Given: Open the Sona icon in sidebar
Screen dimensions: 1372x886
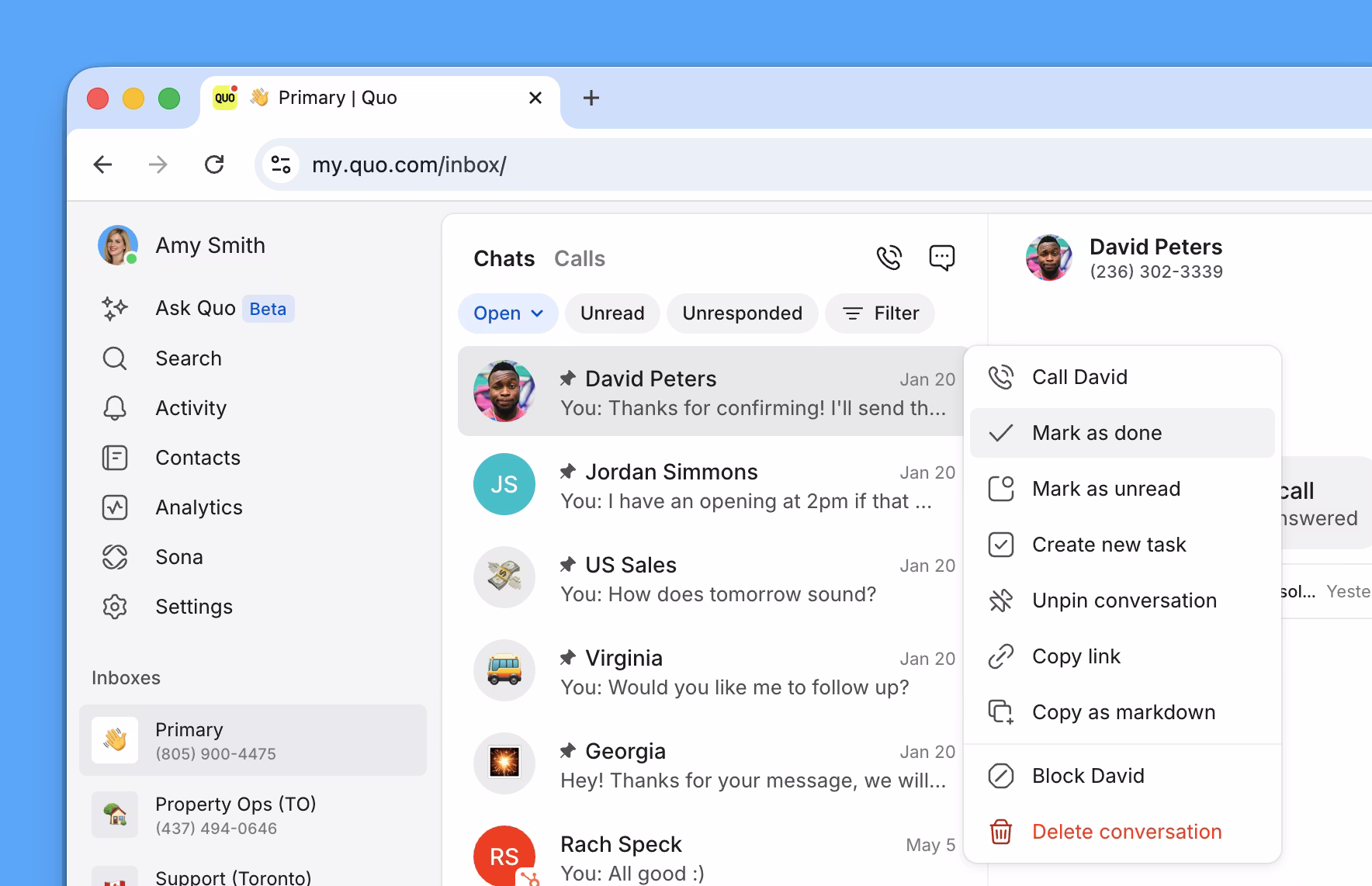Looking at the screenshot, I should click(115, 557).
